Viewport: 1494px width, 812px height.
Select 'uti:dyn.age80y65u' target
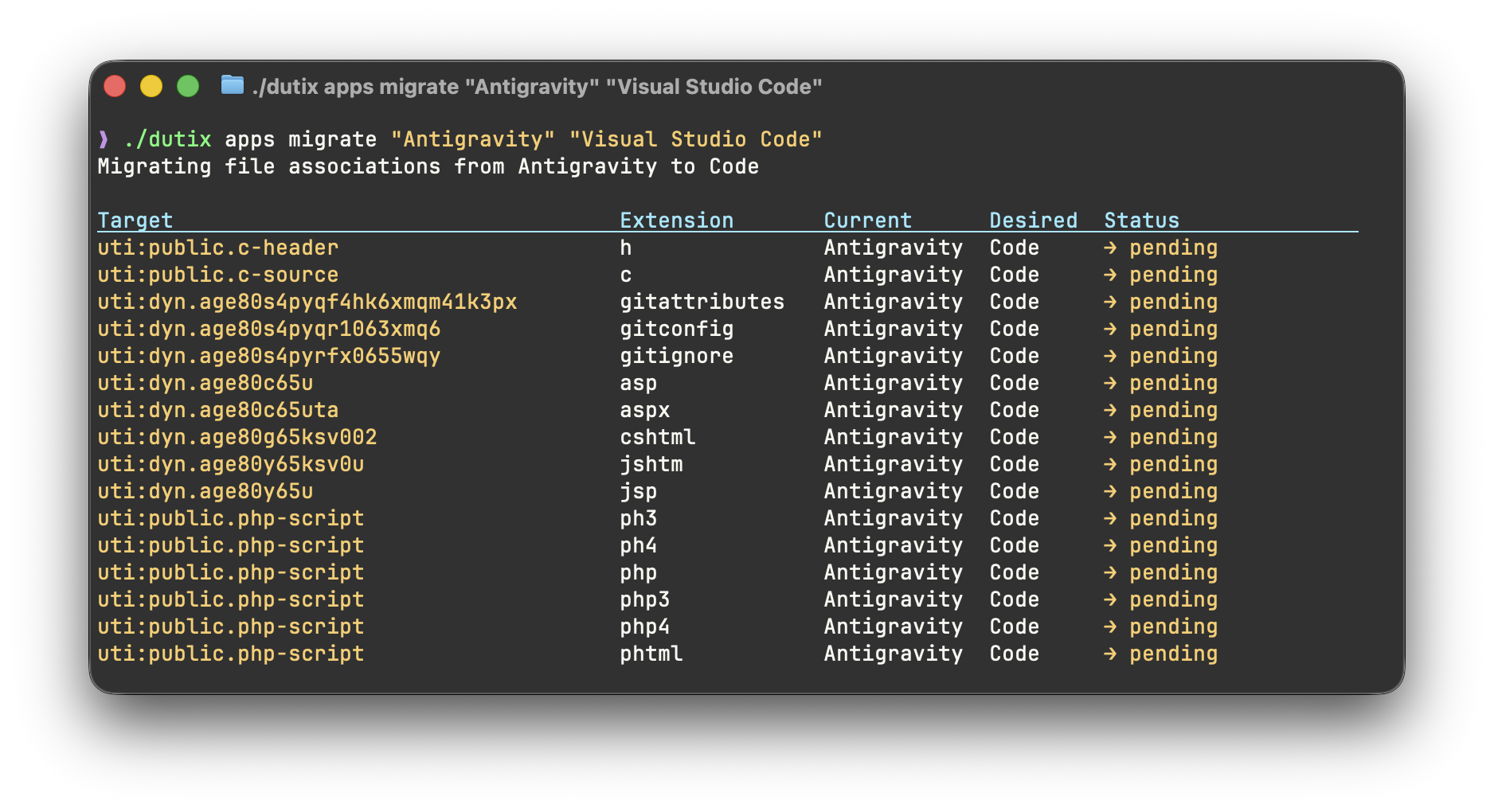[x=205, y=491]
